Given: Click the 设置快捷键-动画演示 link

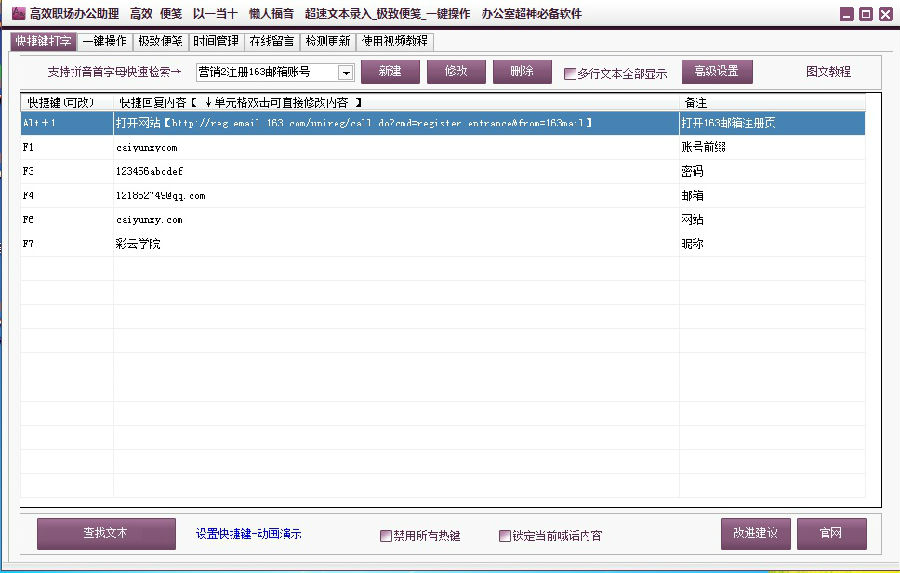Looking at the screenshot, I should [248, 534].
